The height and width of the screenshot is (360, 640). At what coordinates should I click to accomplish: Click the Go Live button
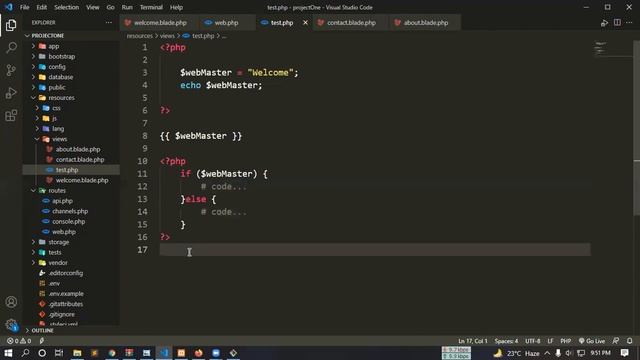pos(592,341)
